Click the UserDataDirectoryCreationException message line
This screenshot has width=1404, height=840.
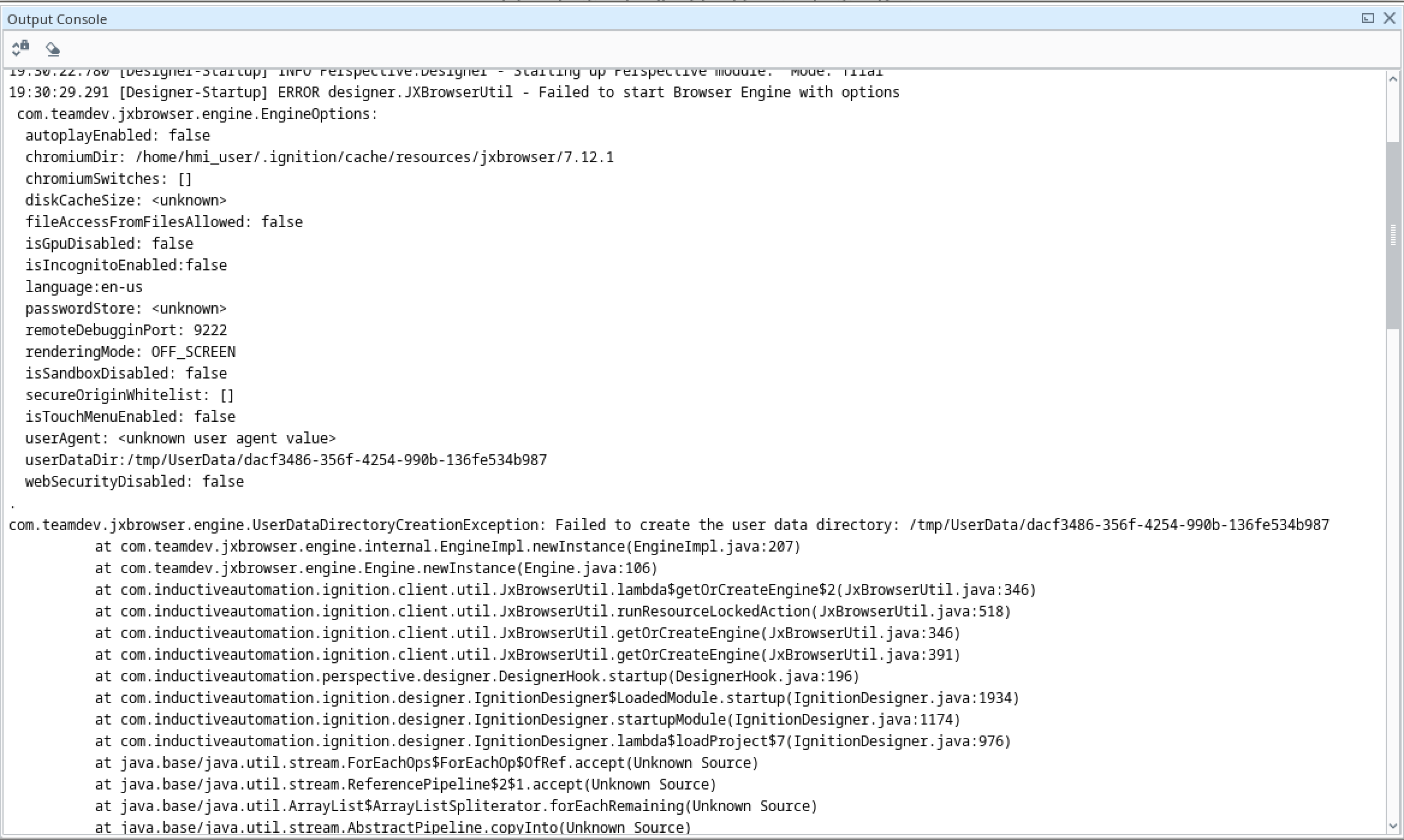[x=668, y=525]
